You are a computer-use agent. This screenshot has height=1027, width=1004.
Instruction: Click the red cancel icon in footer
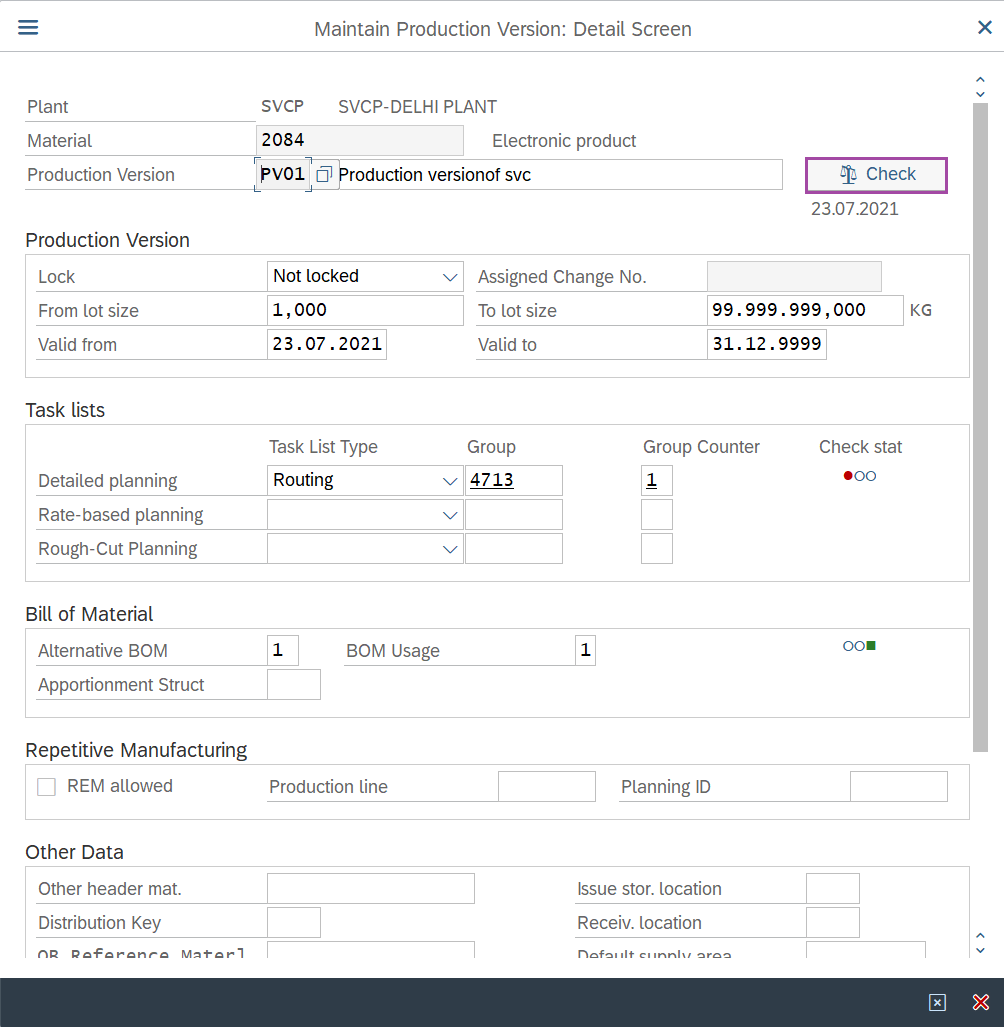pyautogui.click(x=981, y=1002)
